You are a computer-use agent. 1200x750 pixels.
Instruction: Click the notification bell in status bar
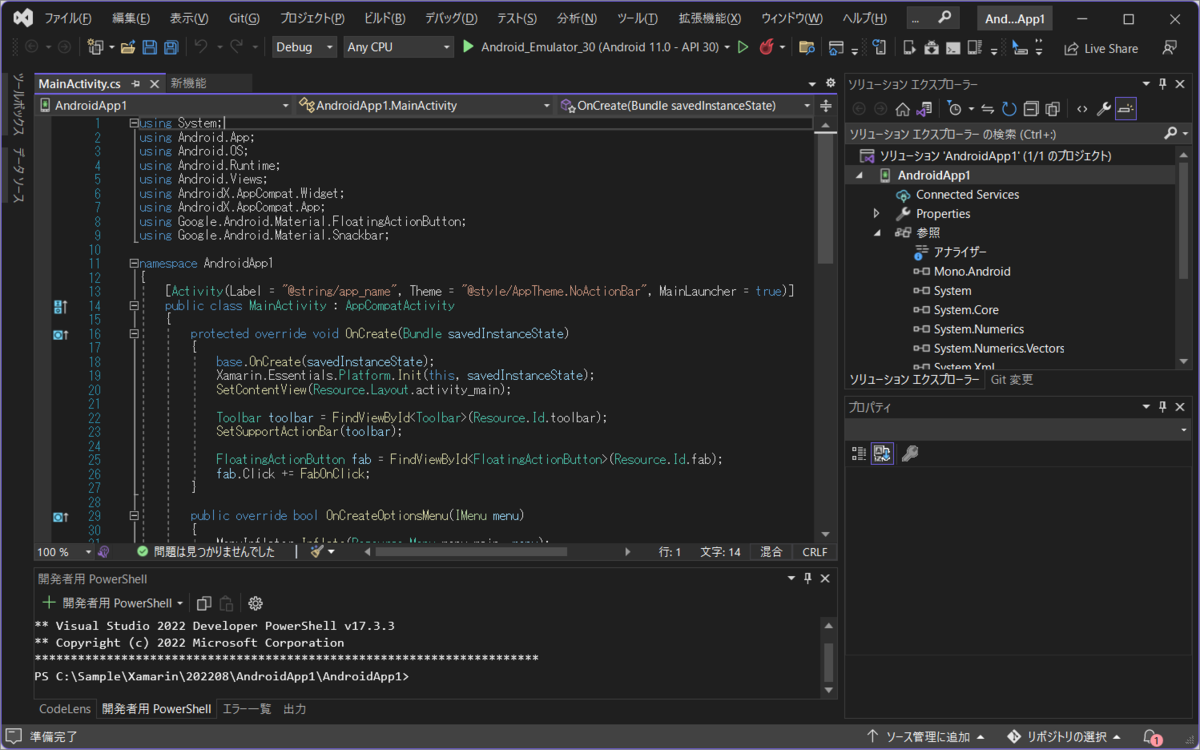(x=1151, y=737)
